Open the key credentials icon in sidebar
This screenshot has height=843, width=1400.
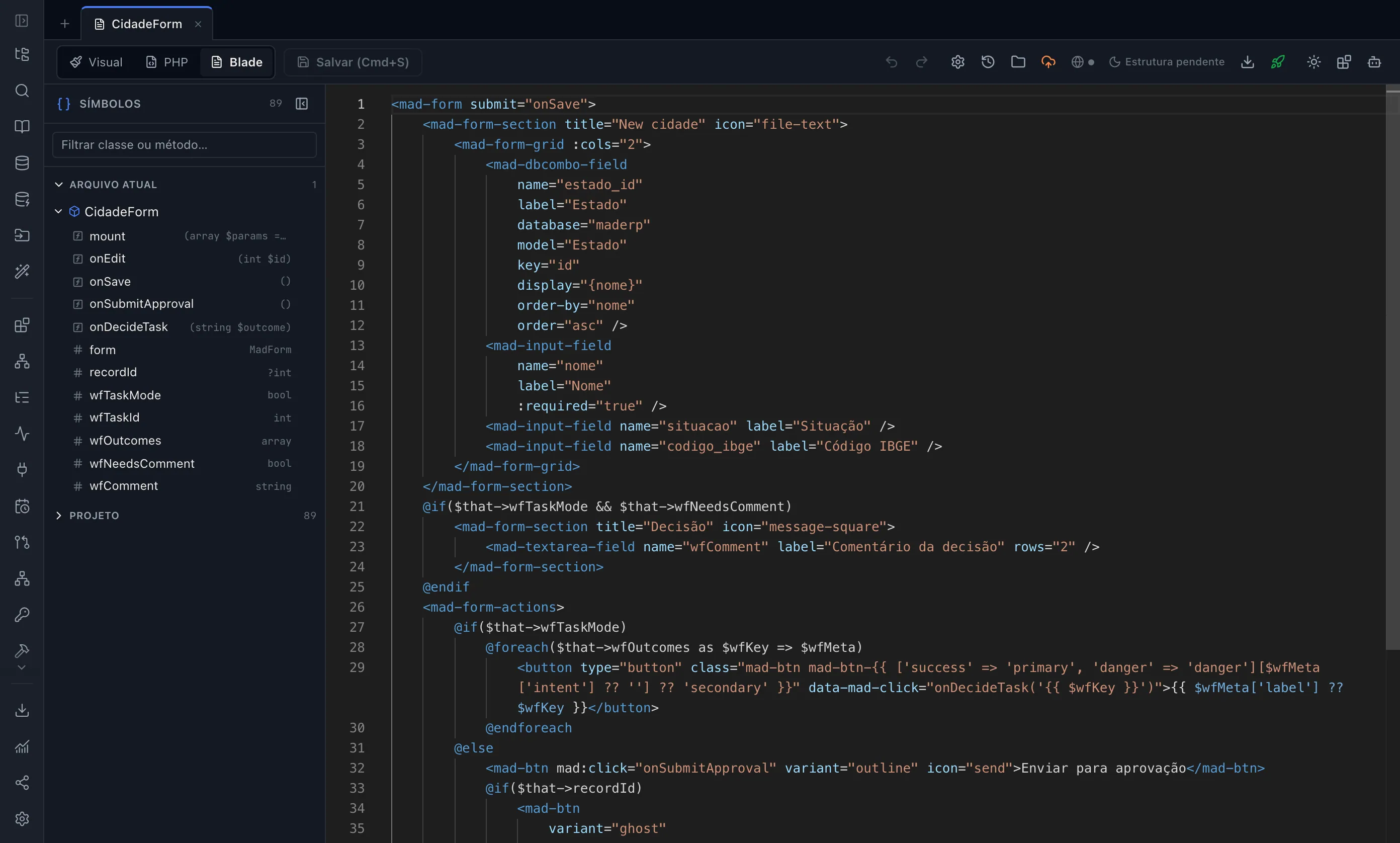22,615
